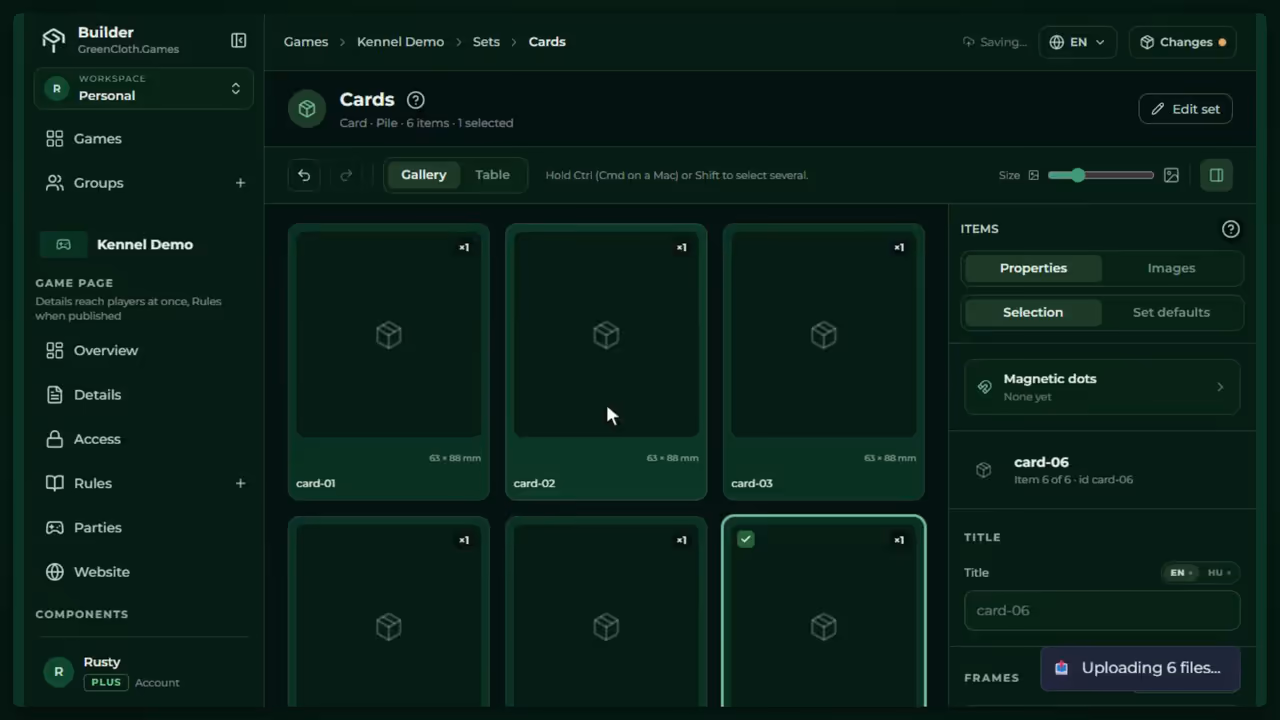Select the HU title language pill
The image size is (1280, 720).
1218,573
